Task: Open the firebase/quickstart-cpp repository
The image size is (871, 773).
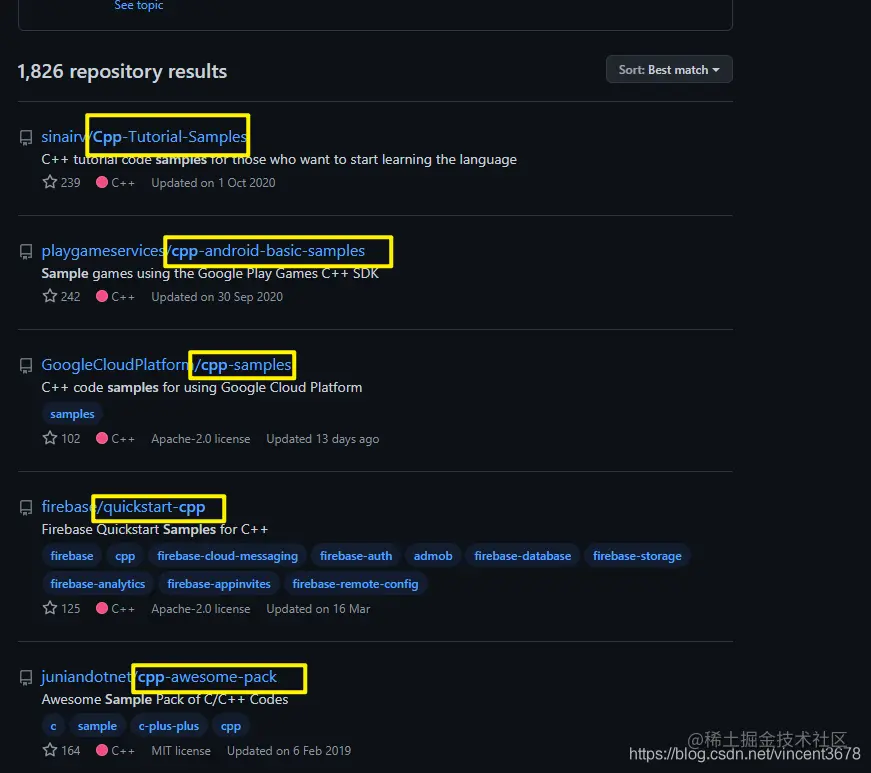Action: coord(123,507)
